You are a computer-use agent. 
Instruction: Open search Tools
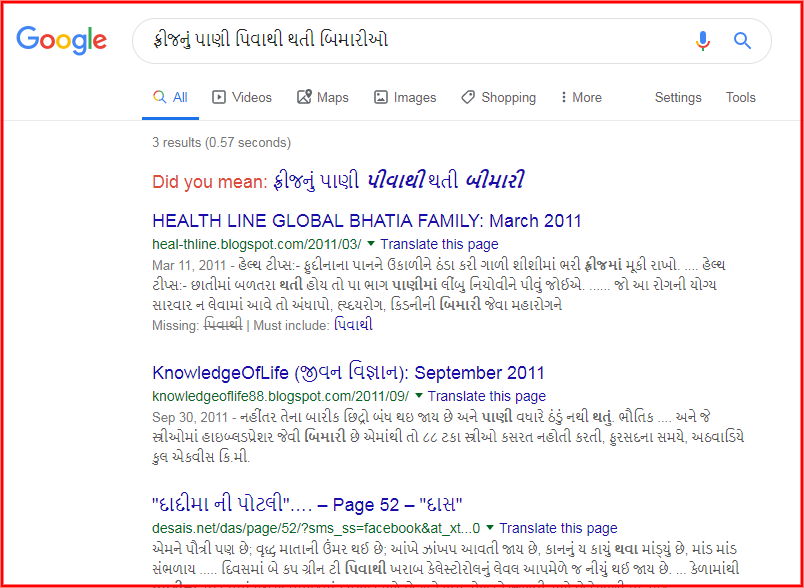tap(740, 97)
